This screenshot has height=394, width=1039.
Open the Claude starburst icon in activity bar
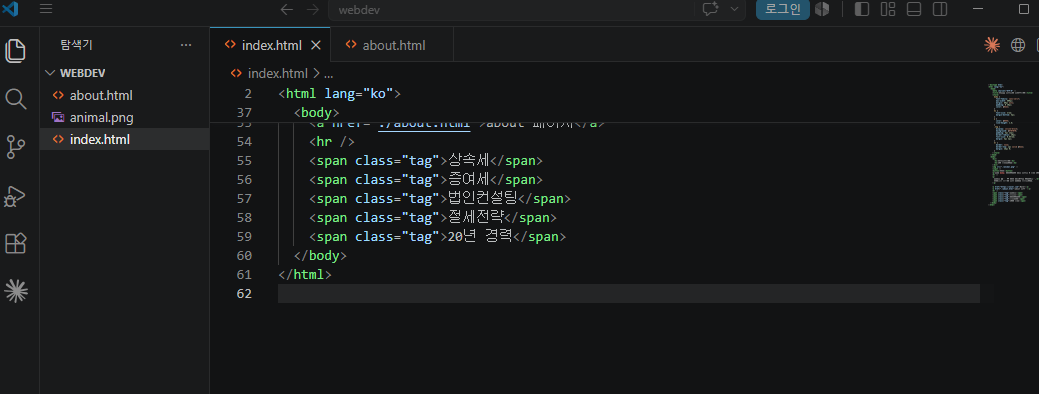(x=15, y=291)
